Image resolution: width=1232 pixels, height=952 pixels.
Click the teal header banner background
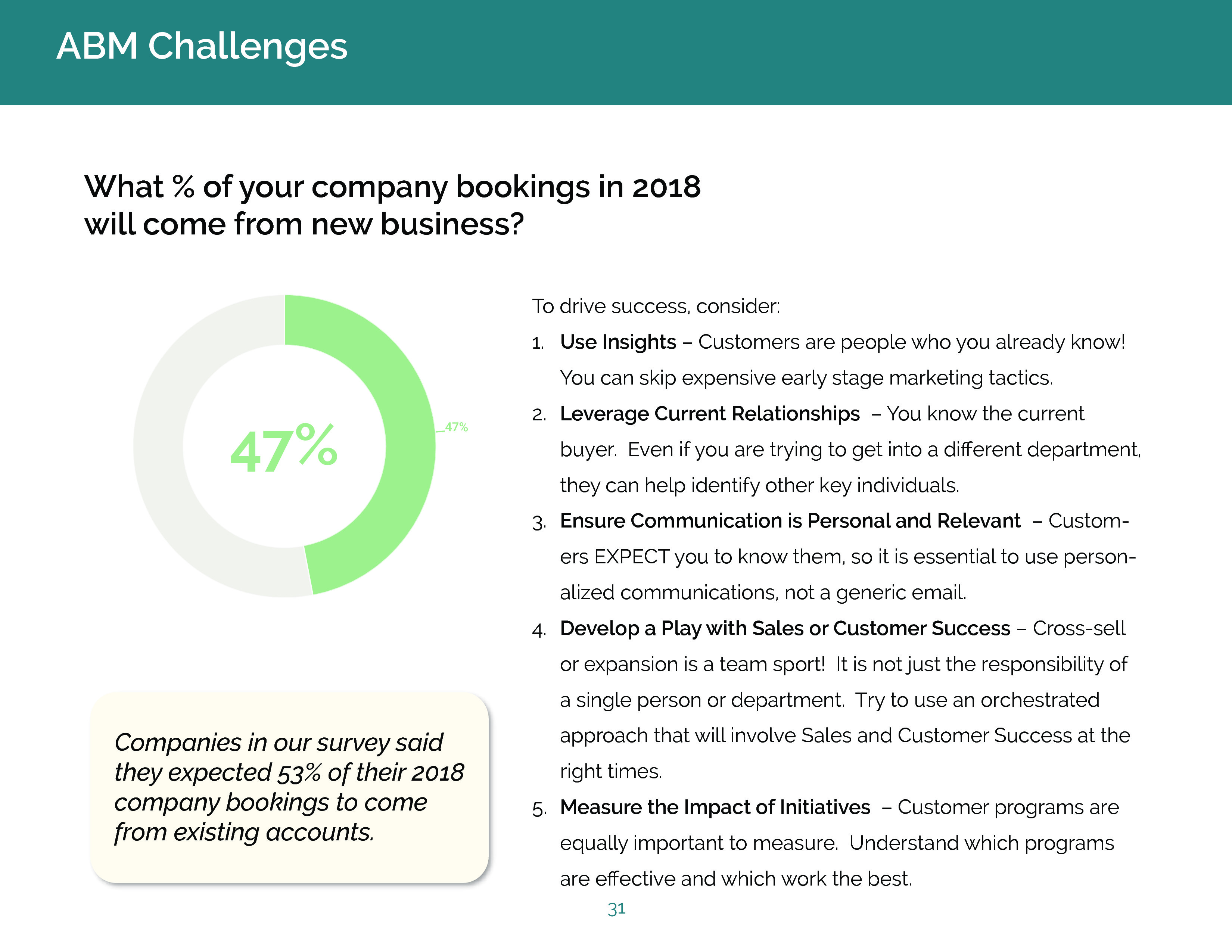[x=790, y=52]
